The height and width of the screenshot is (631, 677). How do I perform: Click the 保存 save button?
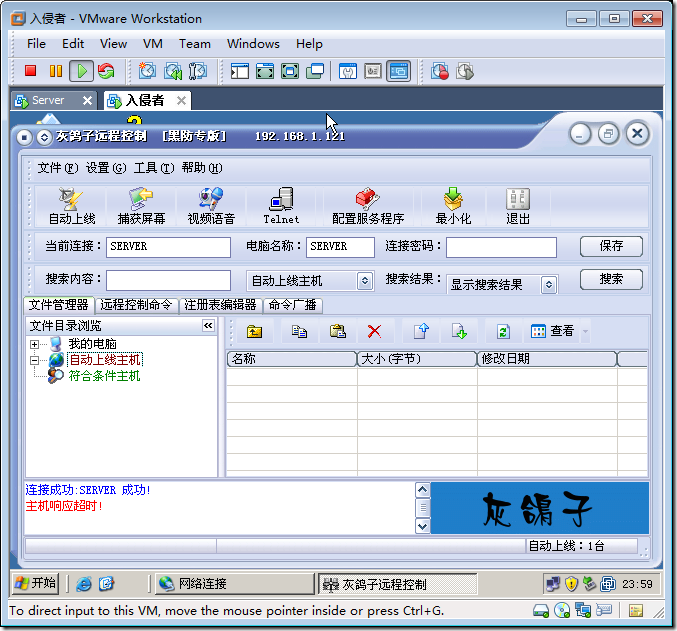coord(611,246)
